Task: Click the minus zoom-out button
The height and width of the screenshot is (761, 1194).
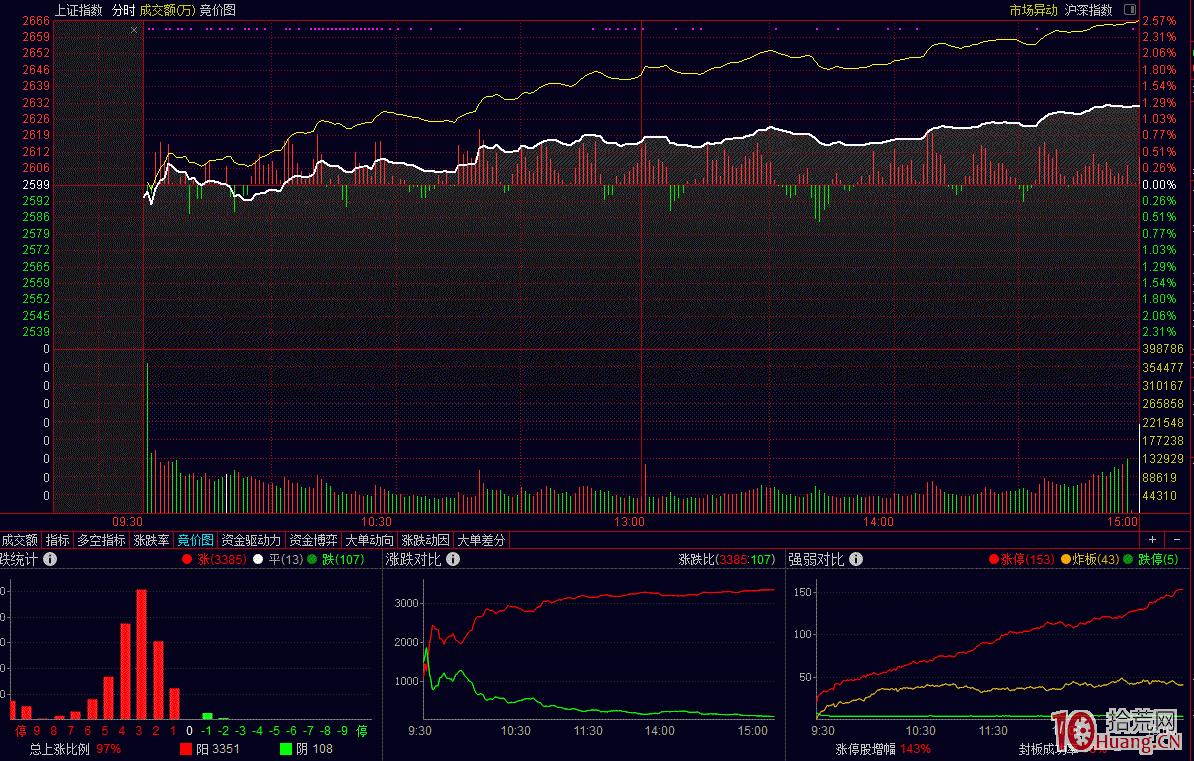Action: 1176,540
